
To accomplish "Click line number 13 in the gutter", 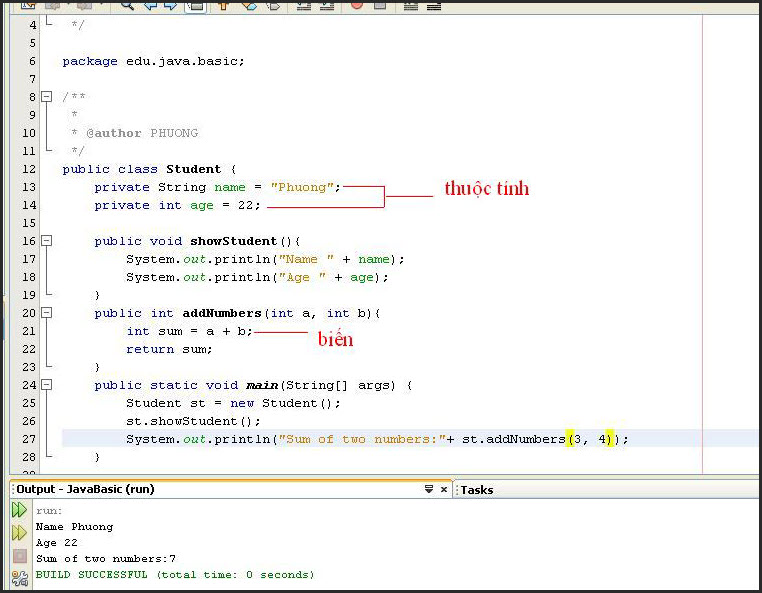I will [29, 187].
